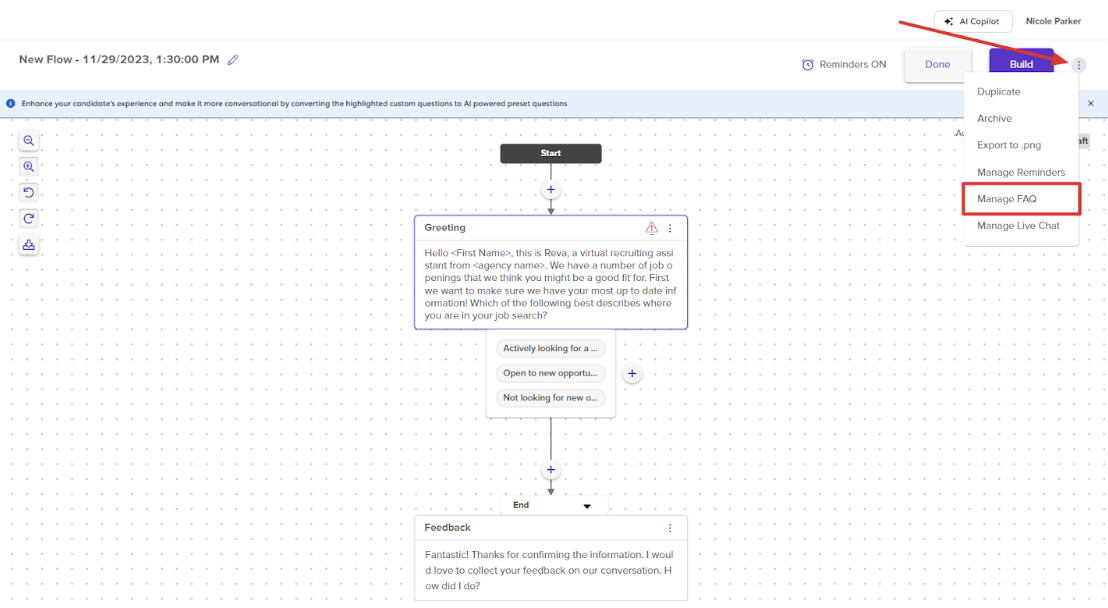Click the Feedback node title
Viewport: 1108px width, 608px height.
(447, 528)
